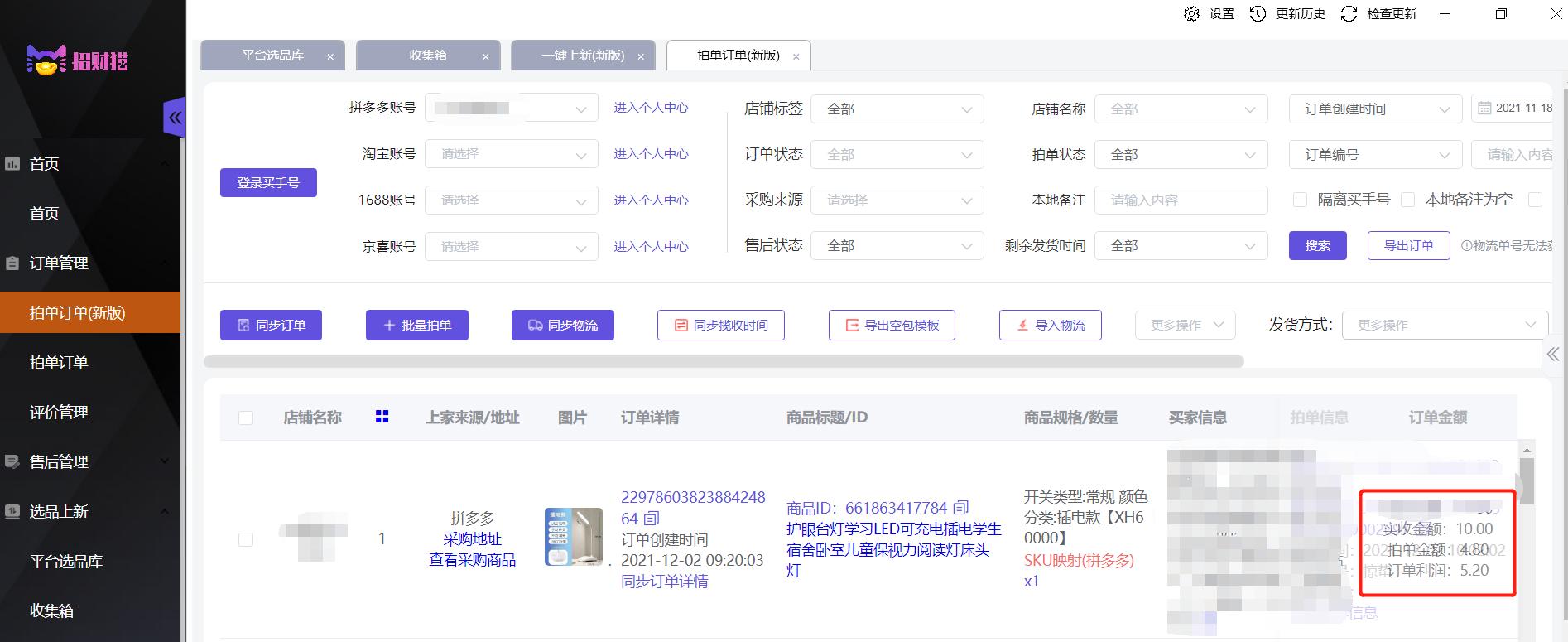Click the 同步物流 button
The width and height of the screenshot is (1568, 642).
click(563, 325)
